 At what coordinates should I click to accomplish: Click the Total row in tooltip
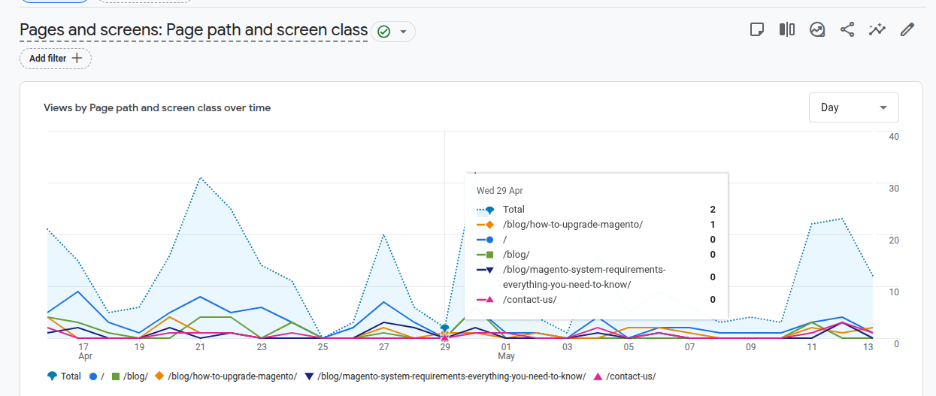(x=596, y=210)
